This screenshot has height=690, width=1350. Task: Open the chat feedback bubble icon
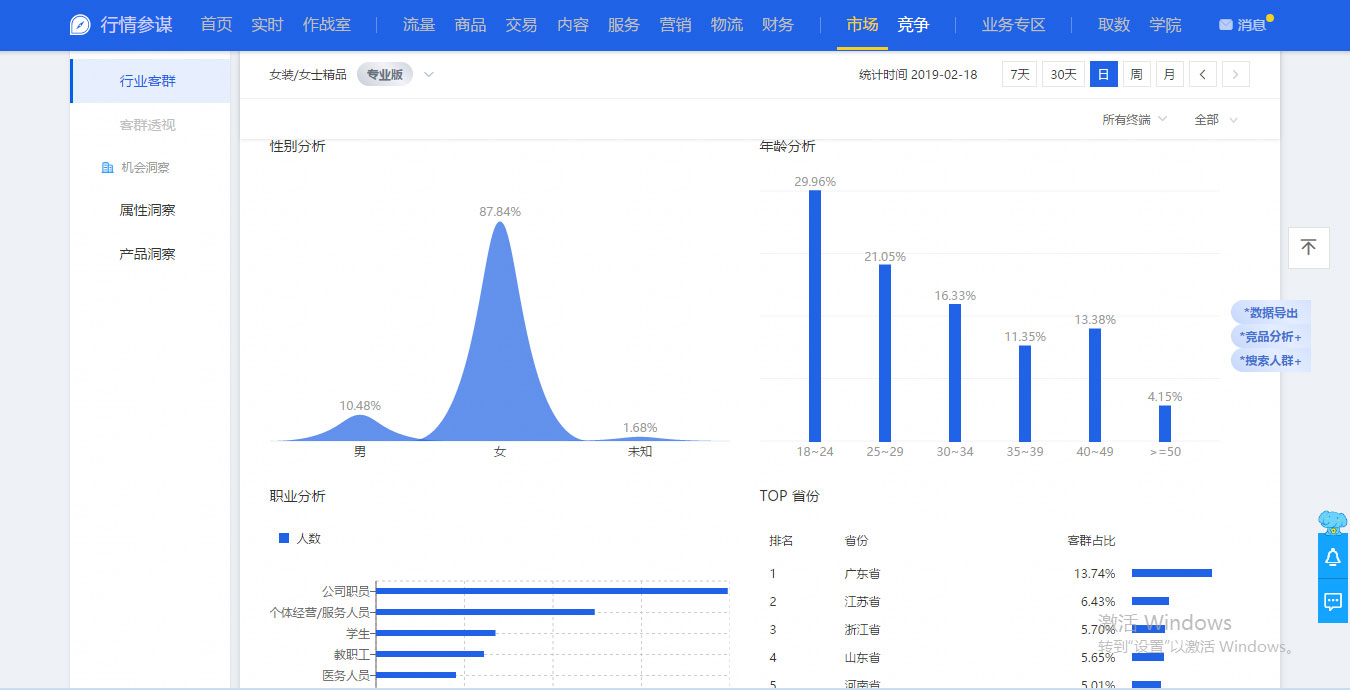[x=1332, y=601]
